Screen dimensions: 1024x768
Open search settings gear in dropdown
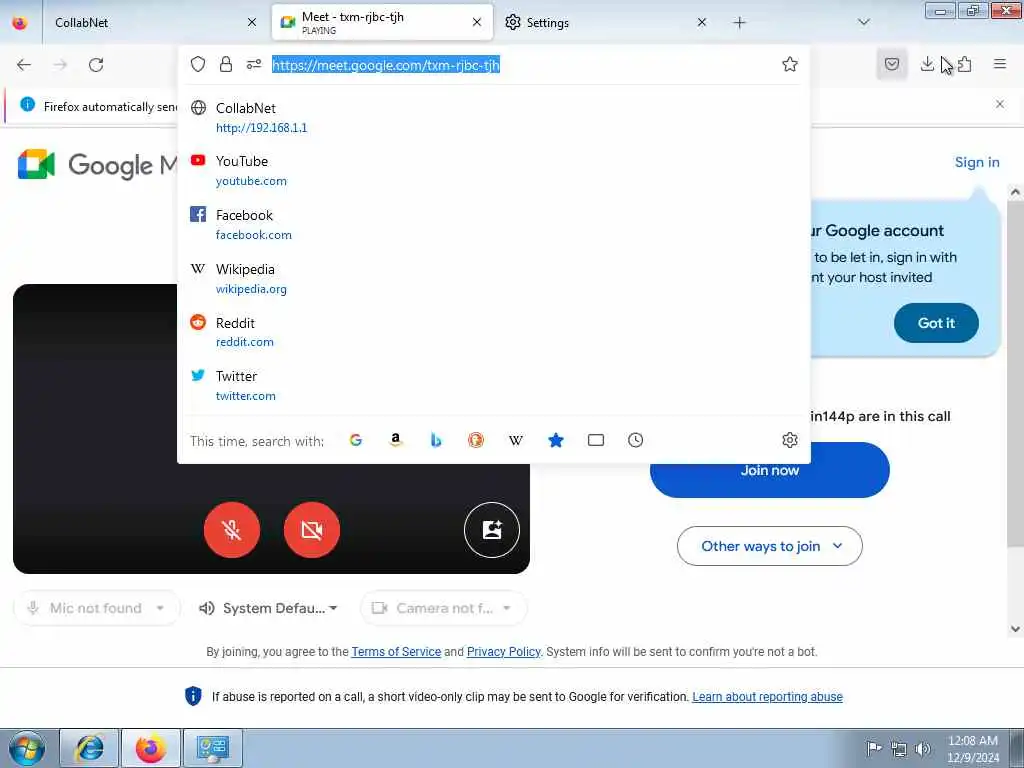coord(790,440)
